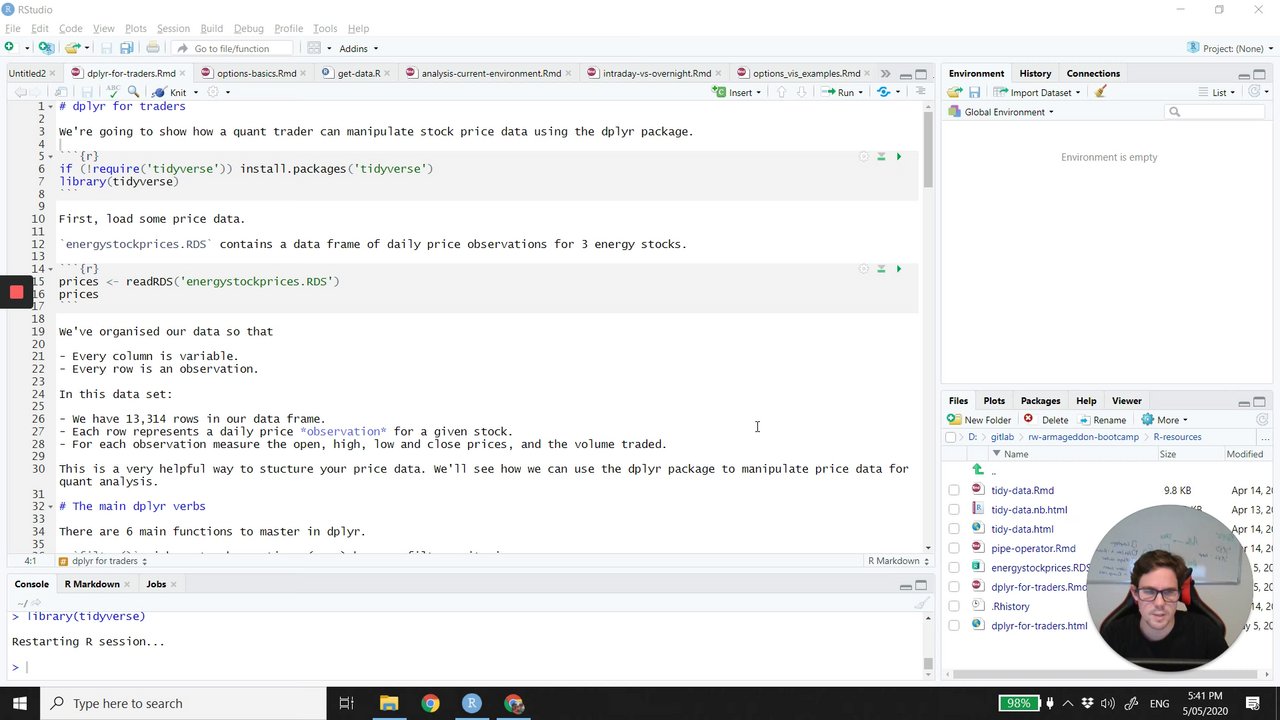Click the Go to file/function field

[234, 48]
